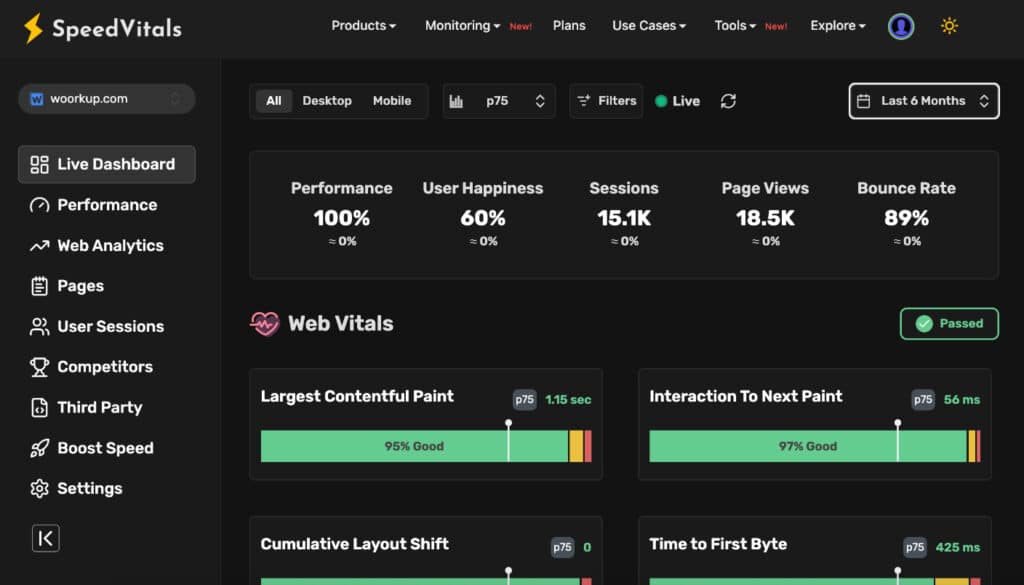Click the Passed green checkmark icon

[923, 323]
